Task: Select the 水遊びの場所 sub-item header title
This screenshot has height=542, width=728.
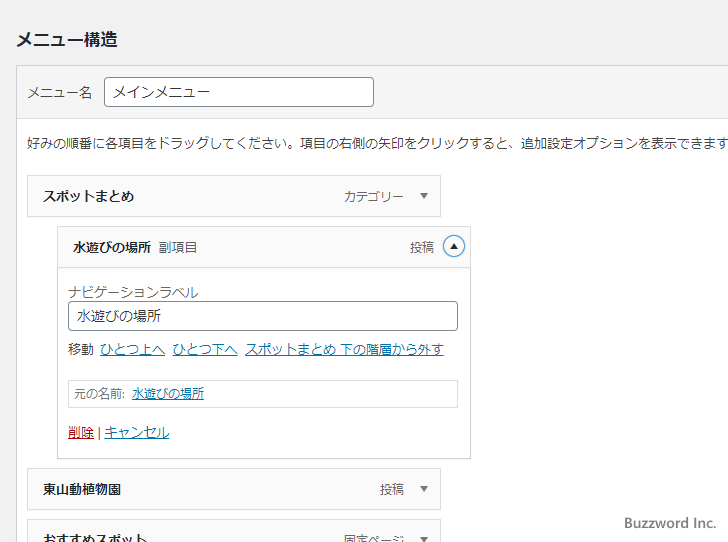Action: coord(112,247)
